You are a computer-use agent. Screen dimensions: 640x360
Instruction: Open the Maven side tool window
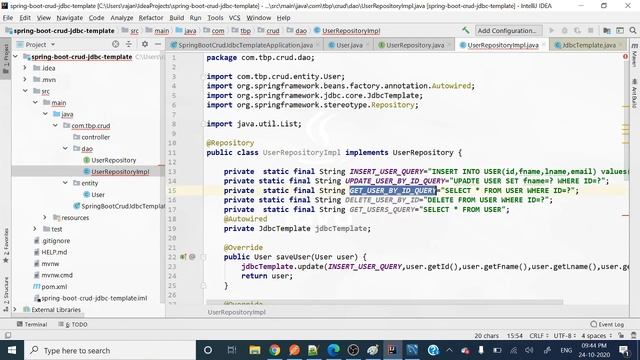click(x=635, y=56)
